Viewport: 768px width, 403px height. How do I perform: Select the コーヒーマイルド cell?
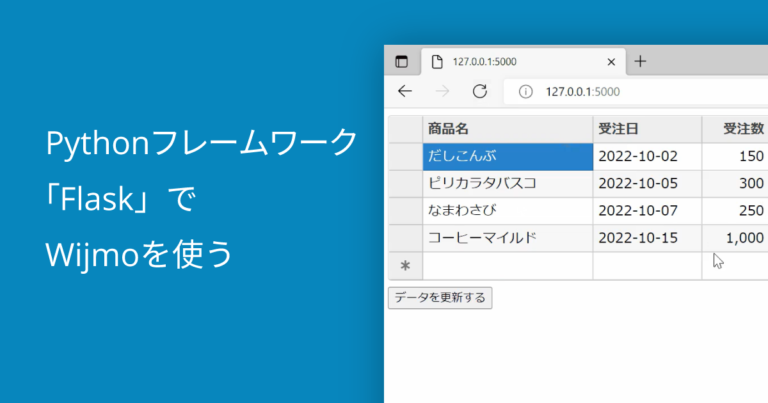point(508,238)
